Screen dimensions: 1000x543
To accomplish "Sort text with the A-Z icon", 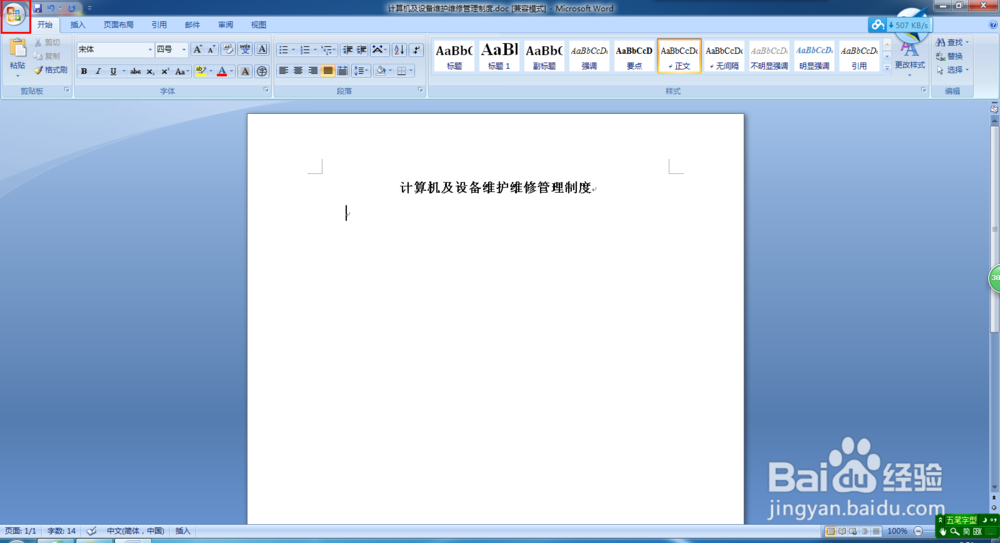I will 399,50.
